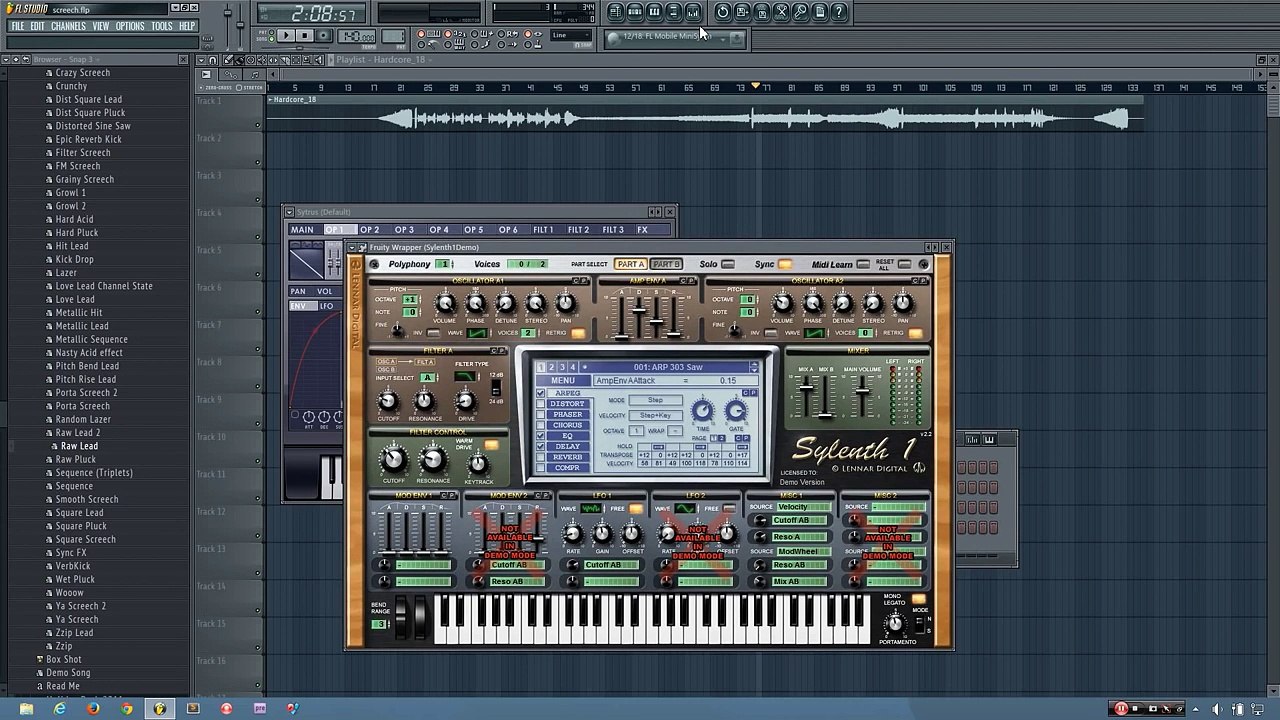Toggle the ARPEG effect checkbox
Screen dimensions: 1280x720
pos(540,393)
